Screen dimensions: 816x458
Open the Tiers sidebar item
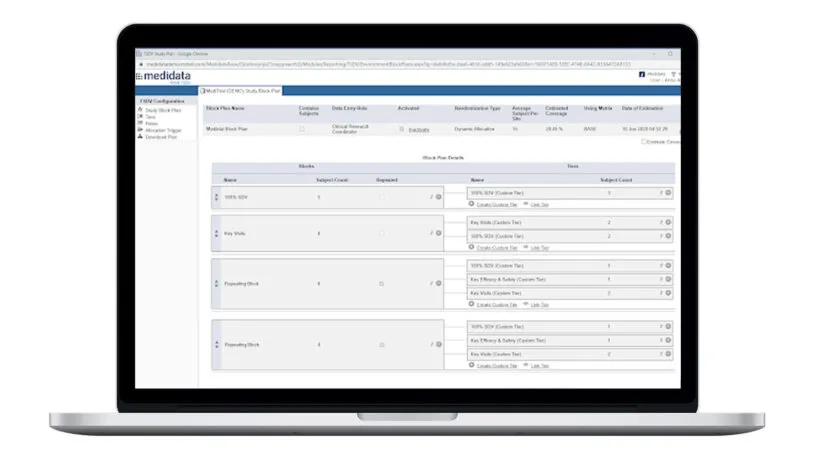pos(150,117)
